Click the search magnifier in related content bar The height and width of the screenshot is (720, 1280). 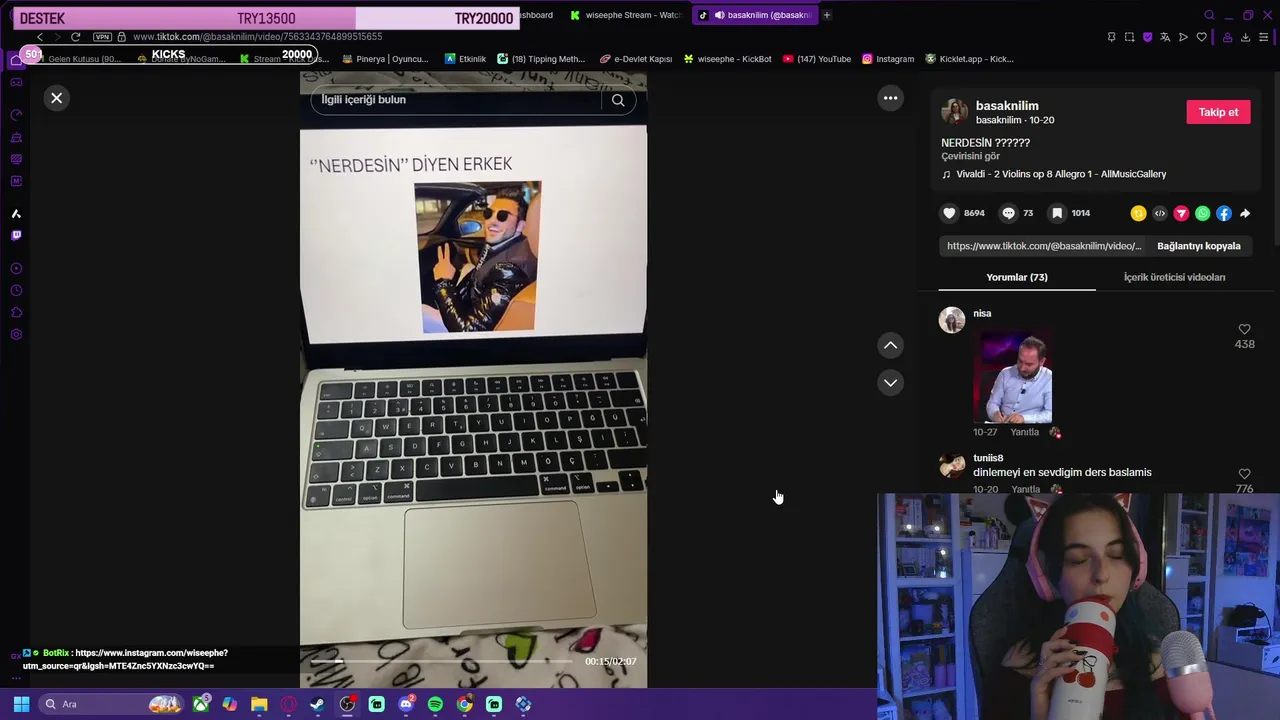[x=618, y=100]
